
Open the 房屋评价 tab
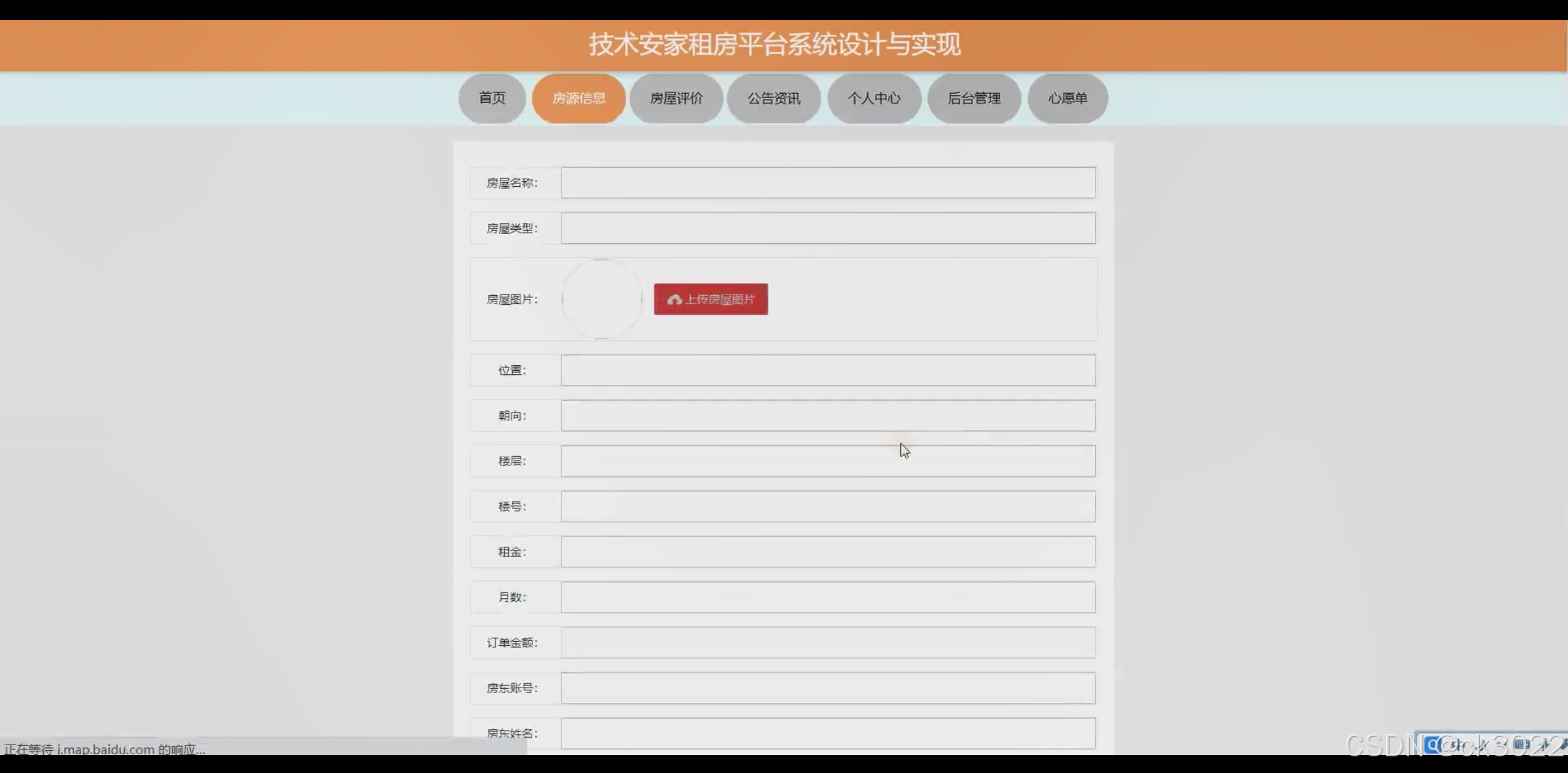tap(676, 99)
